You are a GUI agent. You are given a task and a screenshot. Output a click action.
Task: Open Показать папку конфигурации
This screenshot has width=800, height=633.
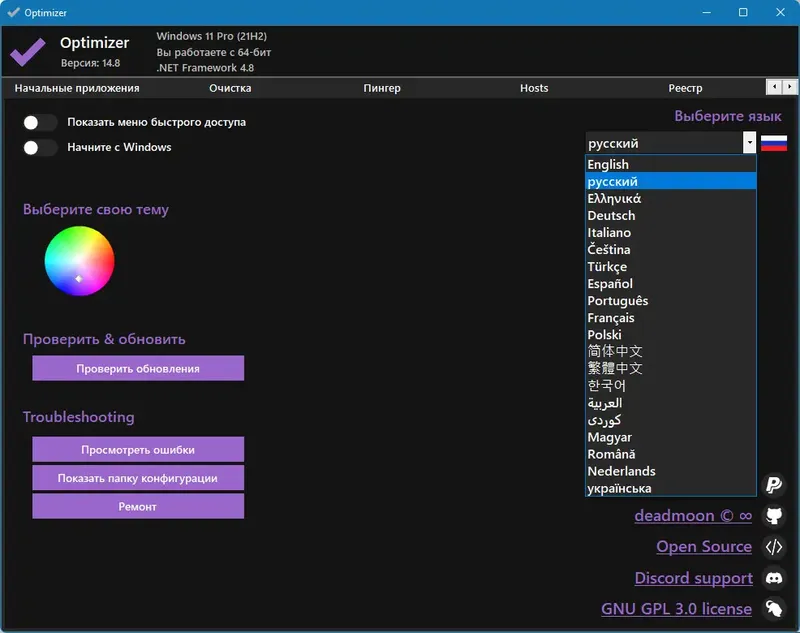(138, 478)
